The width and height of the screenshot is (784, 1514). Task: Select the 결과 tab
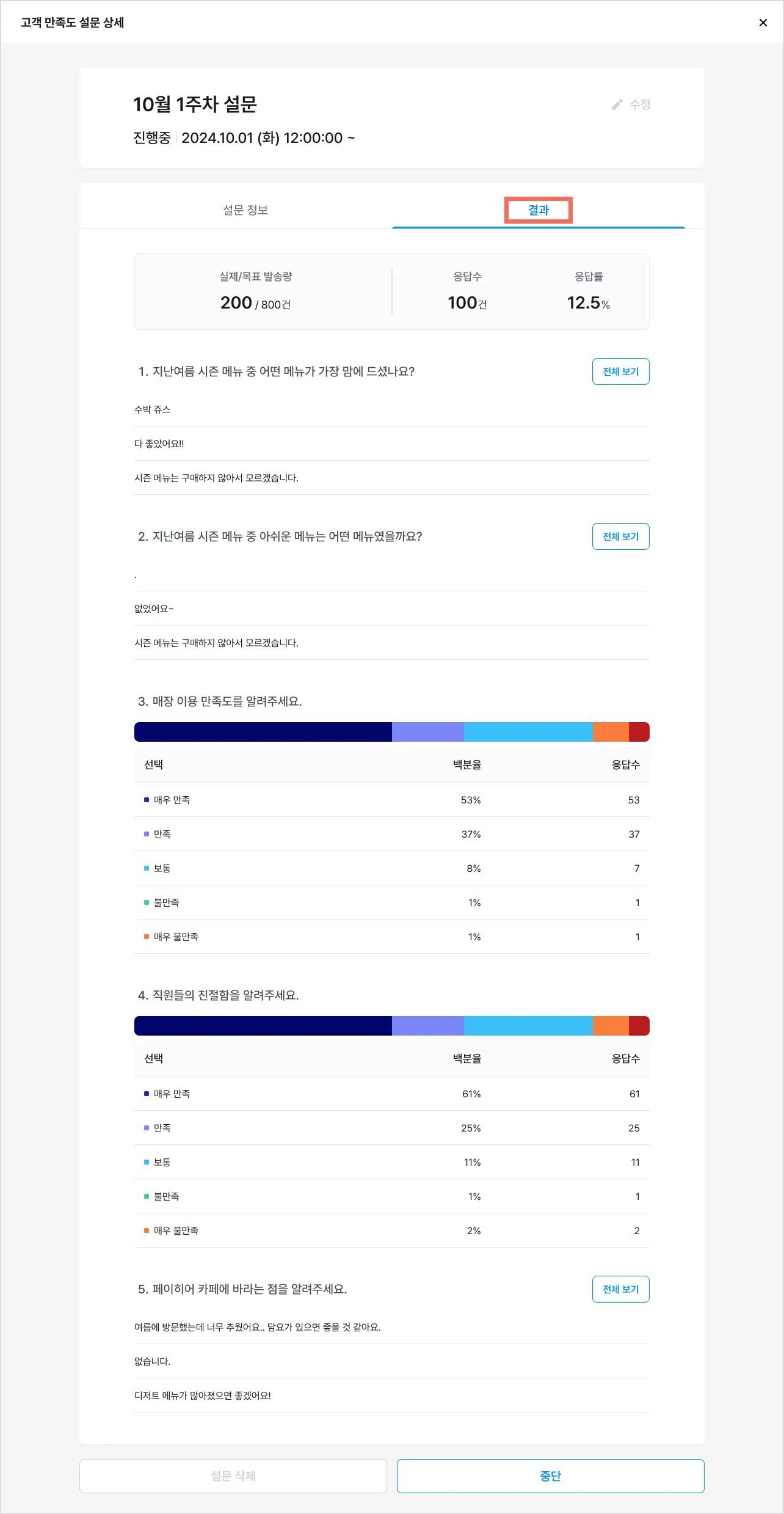pyautogui.click(x=538, y=210)
